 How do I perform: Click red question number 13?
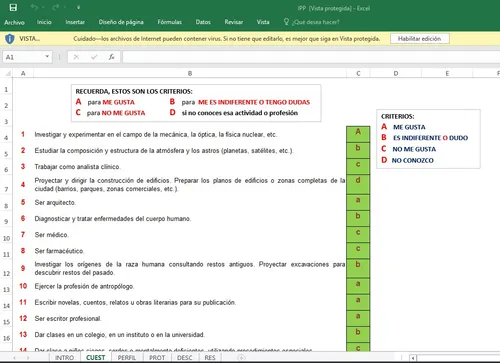click(x=23, y=334)
